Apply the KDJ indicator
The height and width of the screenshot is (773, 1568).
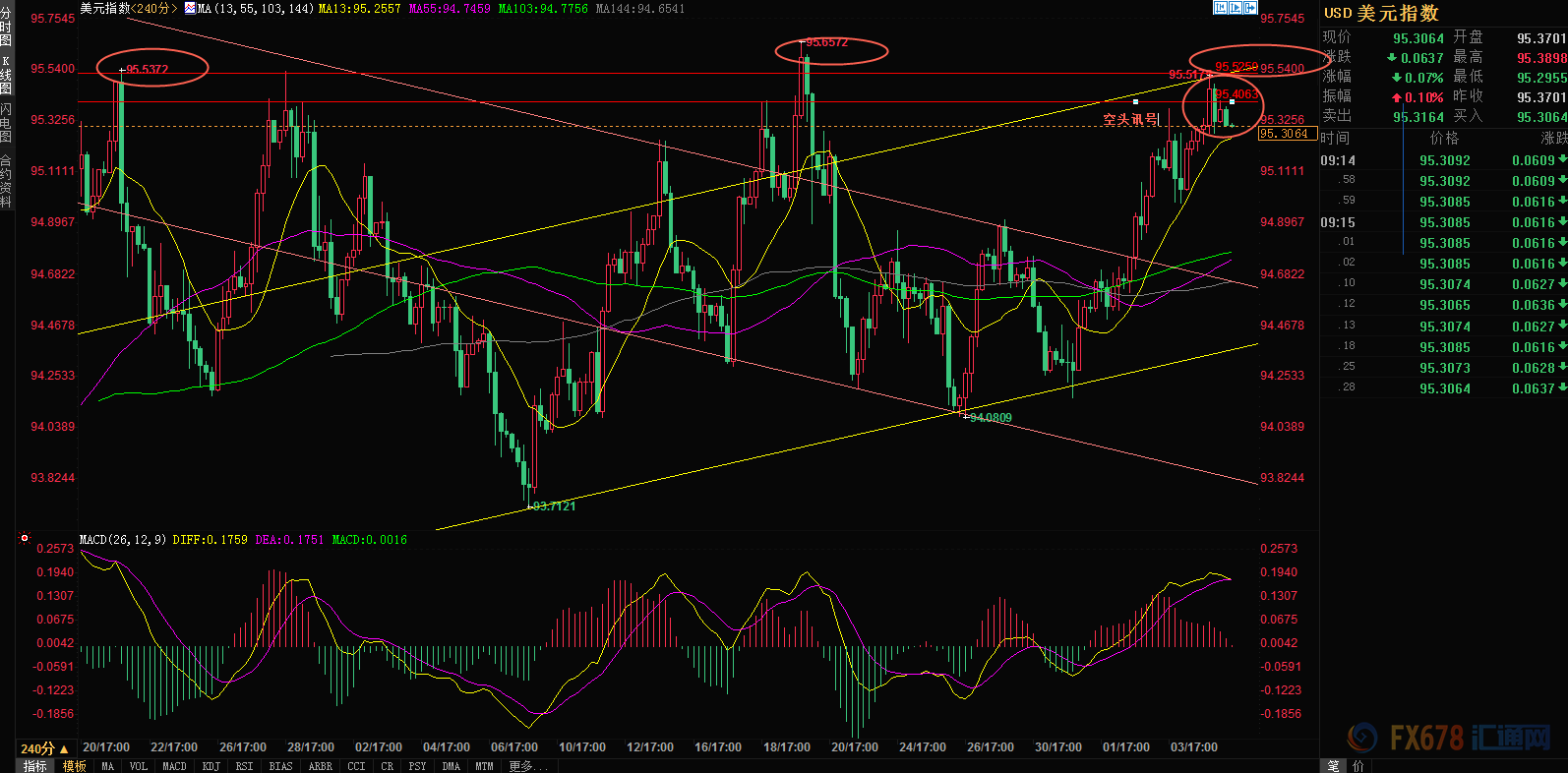click(211, 766)
